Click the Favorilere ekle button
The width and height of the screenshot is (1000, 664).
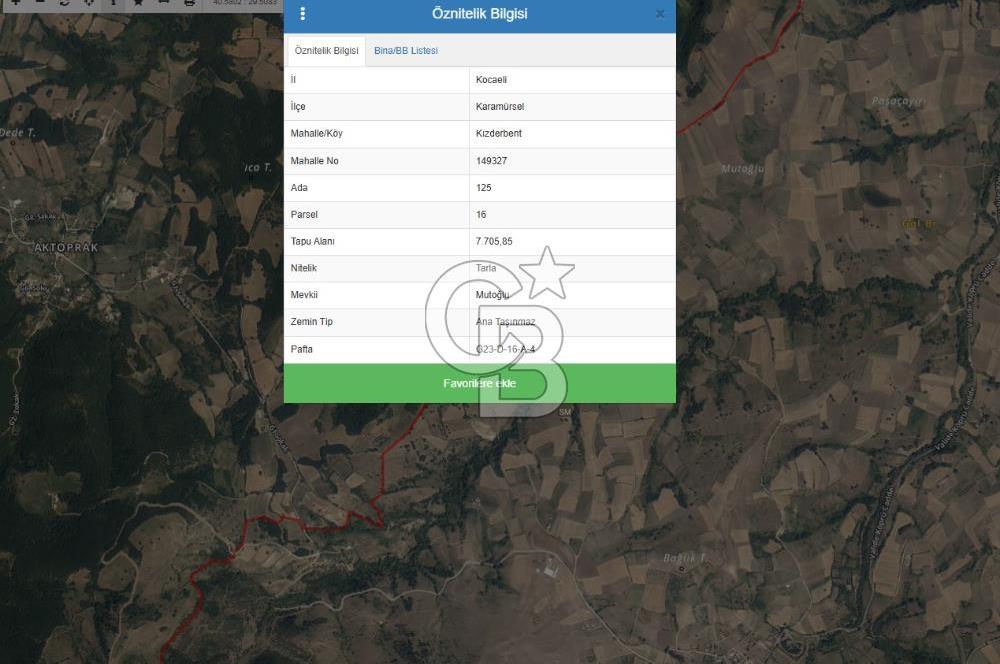(480, 383)
